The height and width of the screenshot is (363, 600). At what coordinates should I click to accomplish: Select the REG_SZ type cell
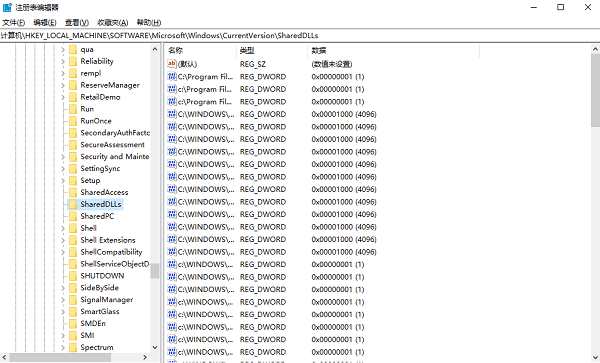point(253,64)
